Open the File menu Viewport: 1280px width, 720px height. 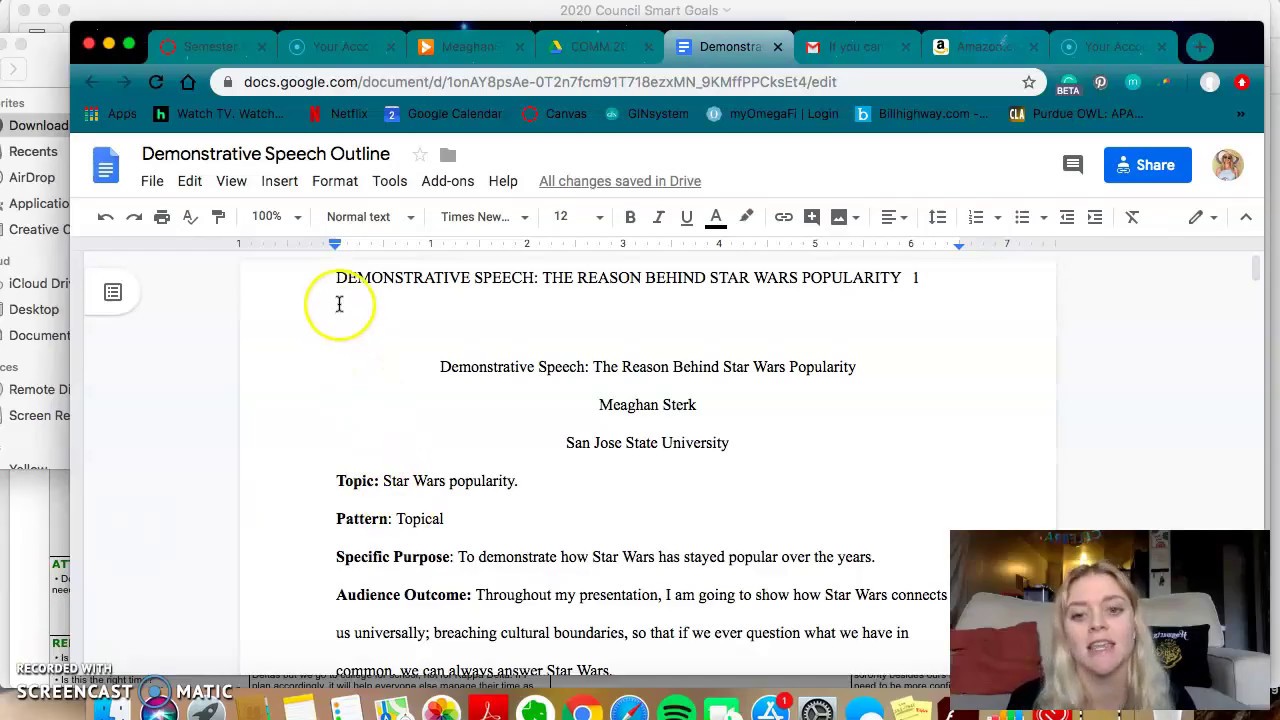point(152,181)
